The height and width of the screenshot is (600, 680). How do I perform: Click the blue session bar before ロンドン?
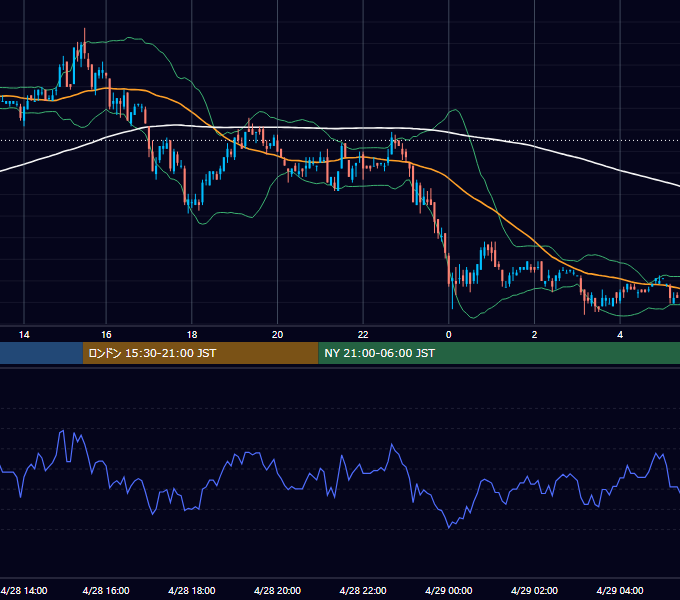(x=41, y=353)
